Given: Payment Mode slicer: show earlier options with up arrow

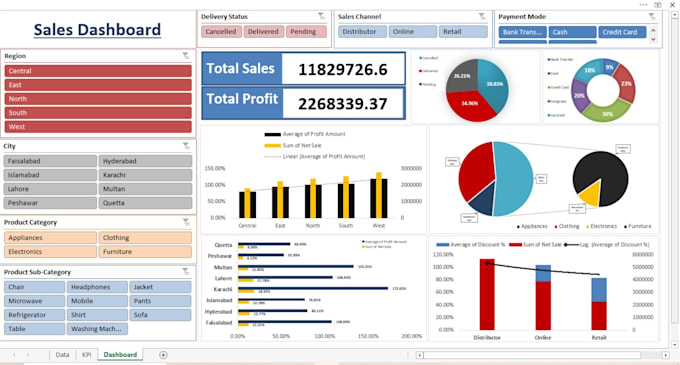Looking at the screenshot, I should 654,30.
